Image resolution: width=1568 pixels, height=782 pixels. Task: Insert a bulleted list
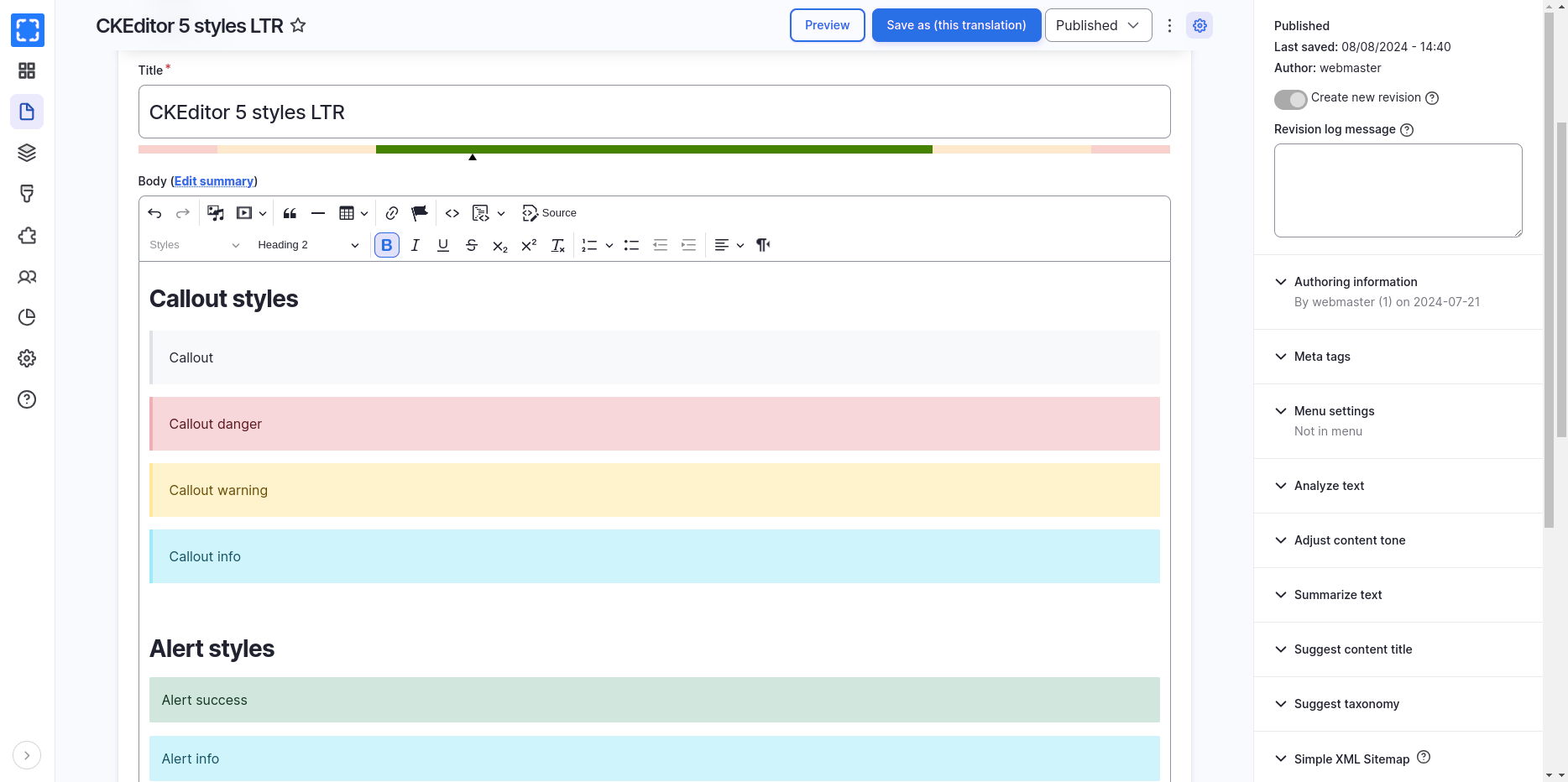click(632, 245)
